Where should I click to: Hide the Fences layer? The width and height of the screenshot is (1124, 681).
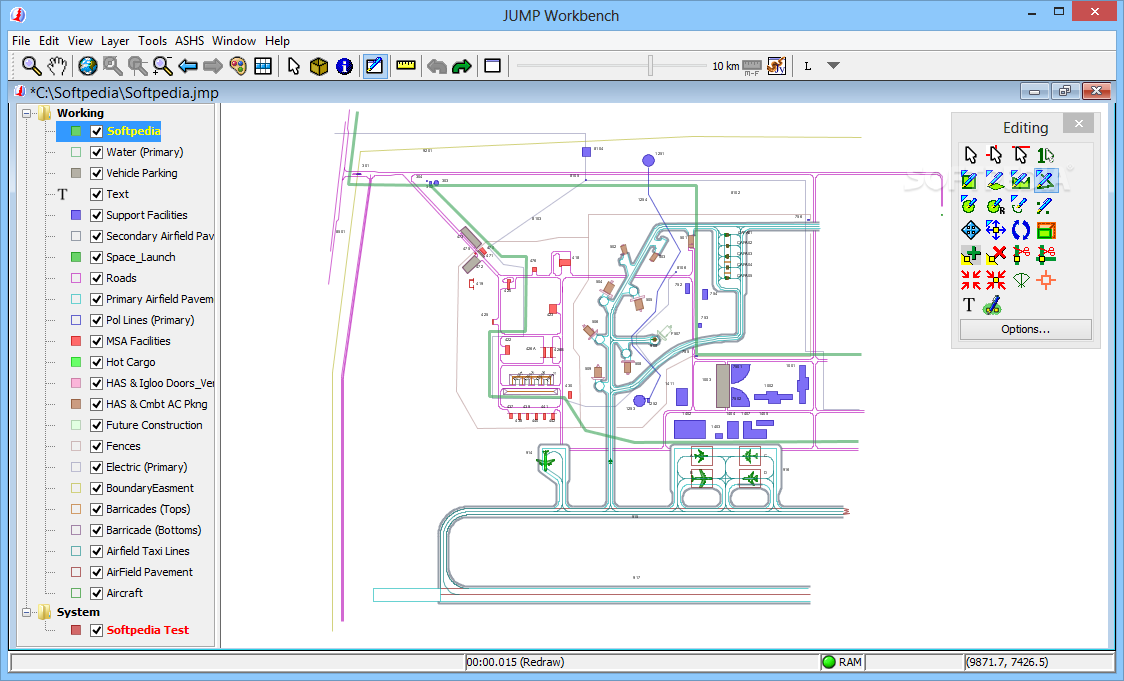point(97,446)
